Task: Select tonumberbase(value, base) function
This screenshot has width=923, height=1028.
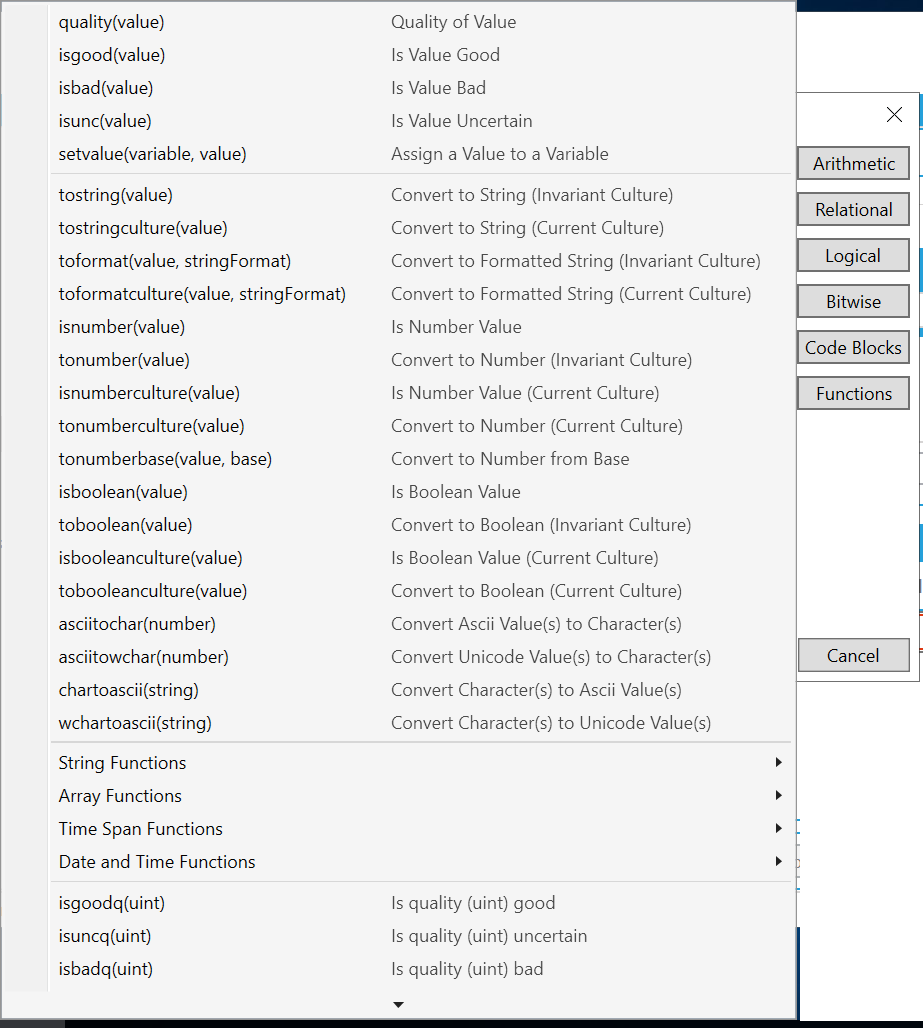Action: tap(165, 459)
